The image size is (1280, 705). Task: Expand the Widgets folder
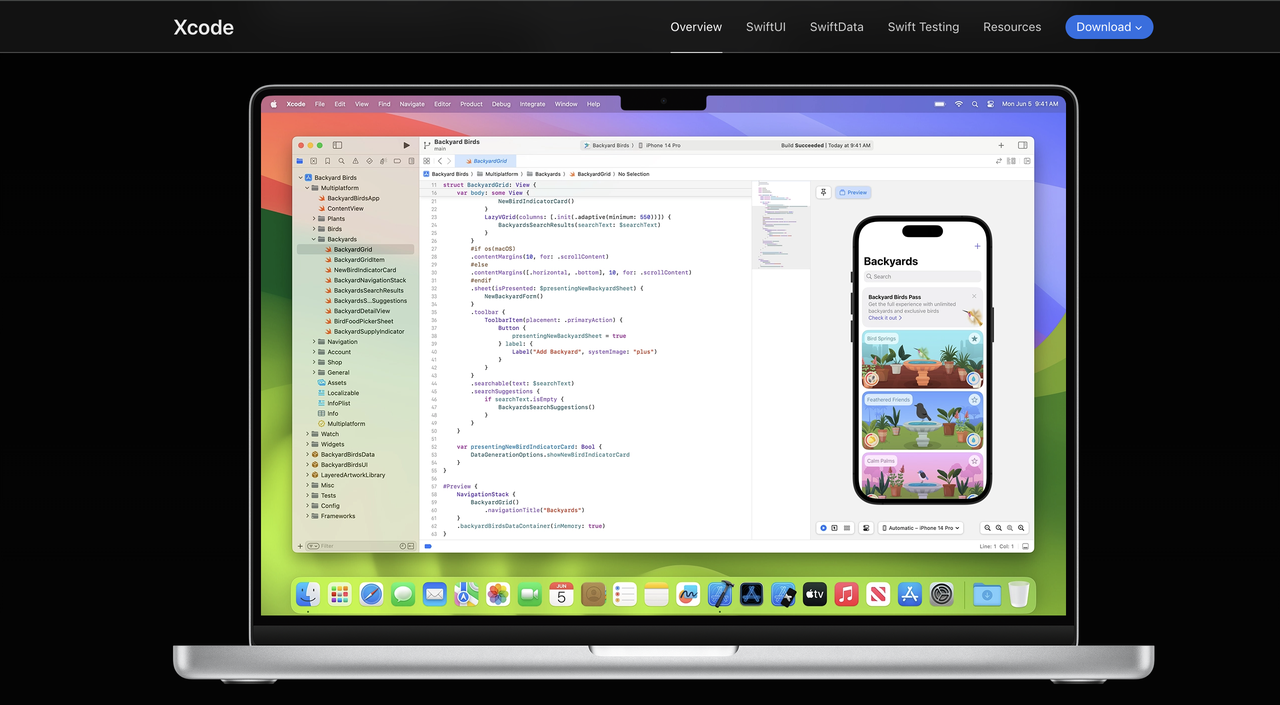307,444
